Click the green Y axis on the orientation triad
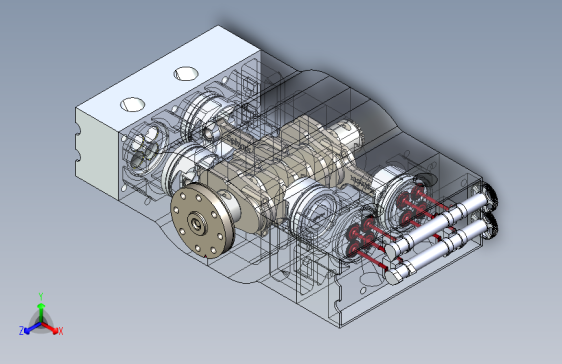 coord(41,311)
